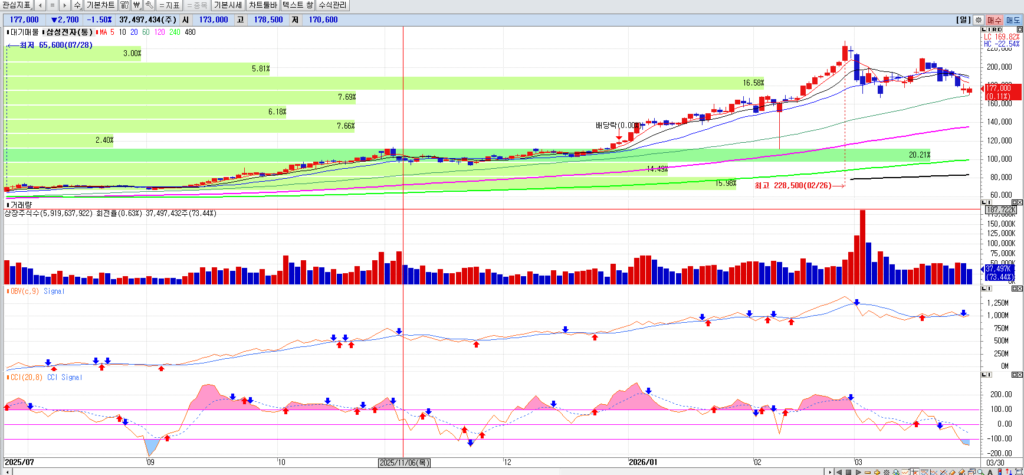Open 수식관리 formula manager

[x=345, y=5]
